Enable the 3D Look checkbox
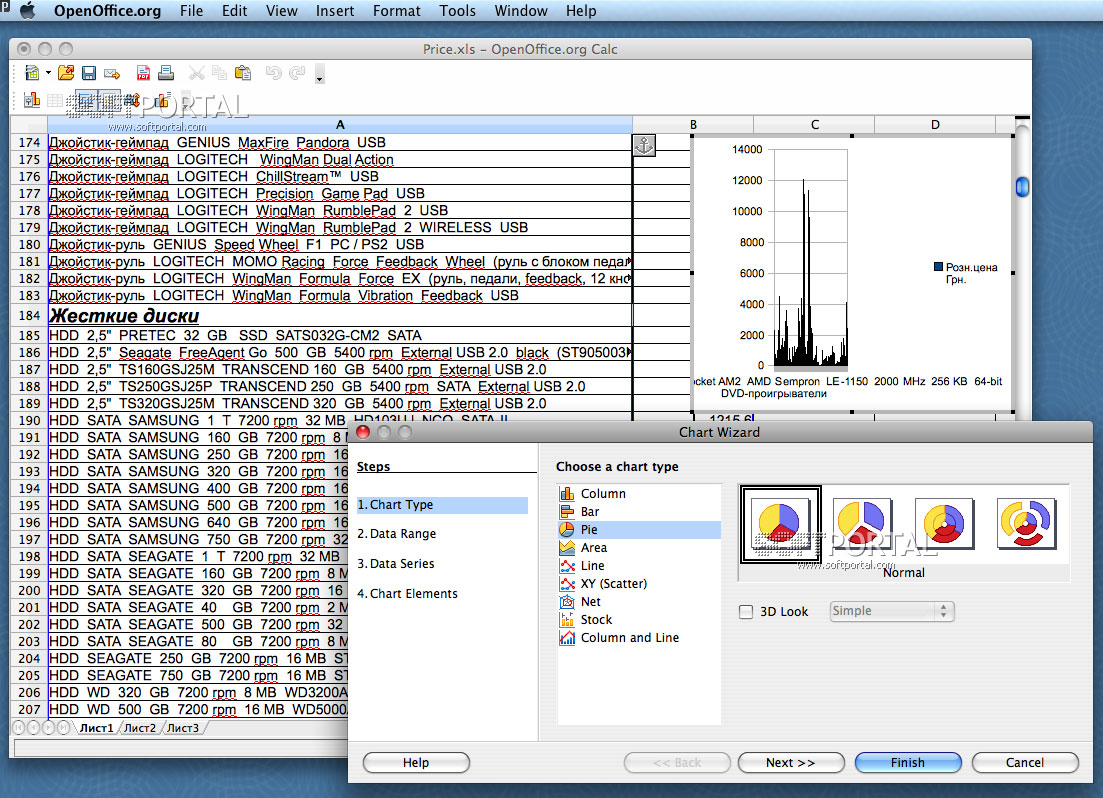The height and width of the screenshot is (798, 1103). pyautogui.click(x=745, y=611)
